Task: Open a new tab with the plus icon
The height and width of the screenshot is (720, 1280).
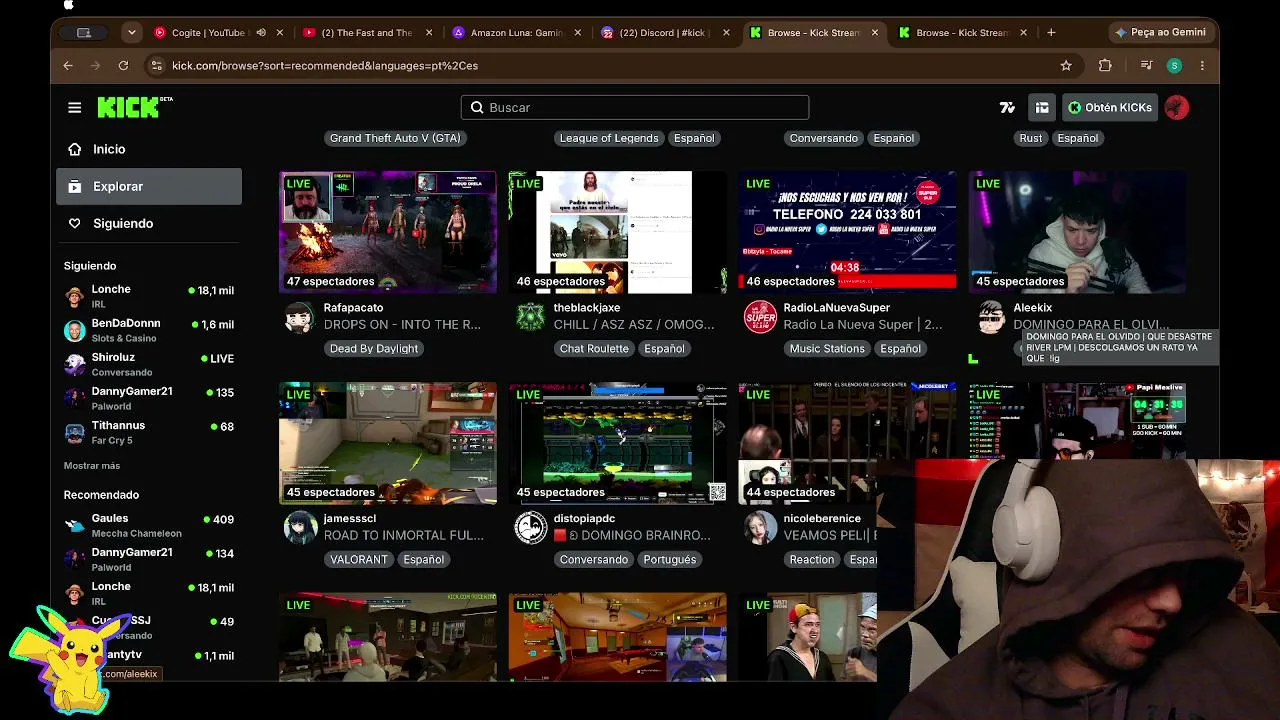Action: [x=1051, y=32]
